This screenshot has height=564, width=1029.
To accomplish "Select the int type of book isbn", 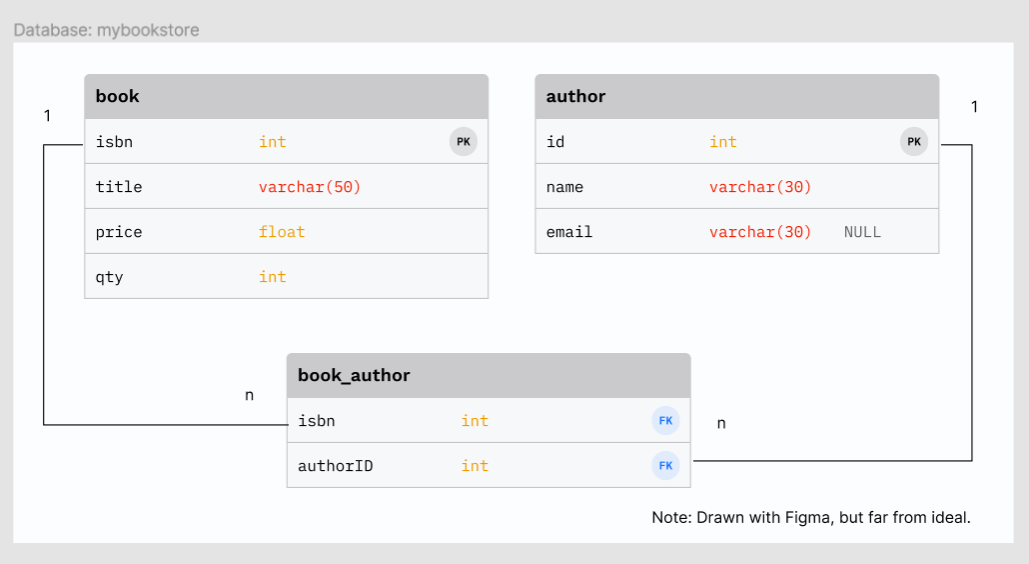I will point(272,142).
